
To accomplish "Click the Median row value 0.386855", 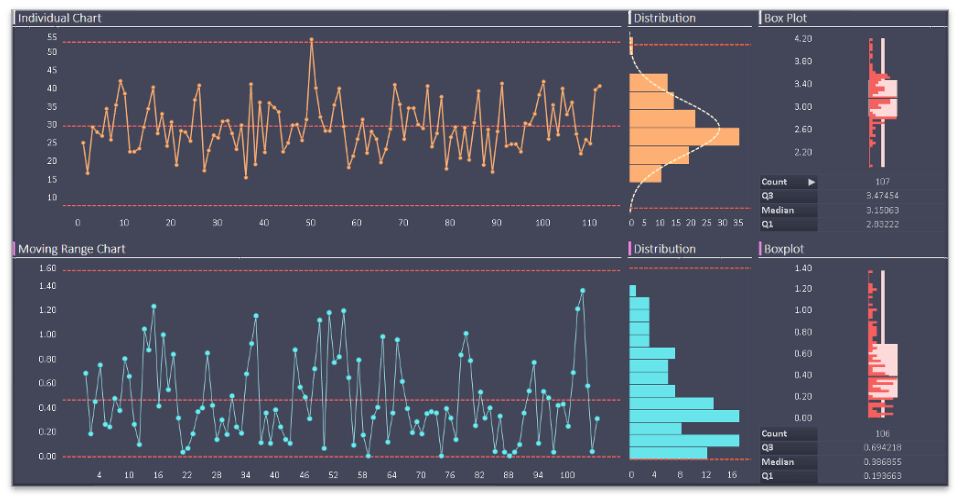I will pyautogui.click(x=882, y=462).
